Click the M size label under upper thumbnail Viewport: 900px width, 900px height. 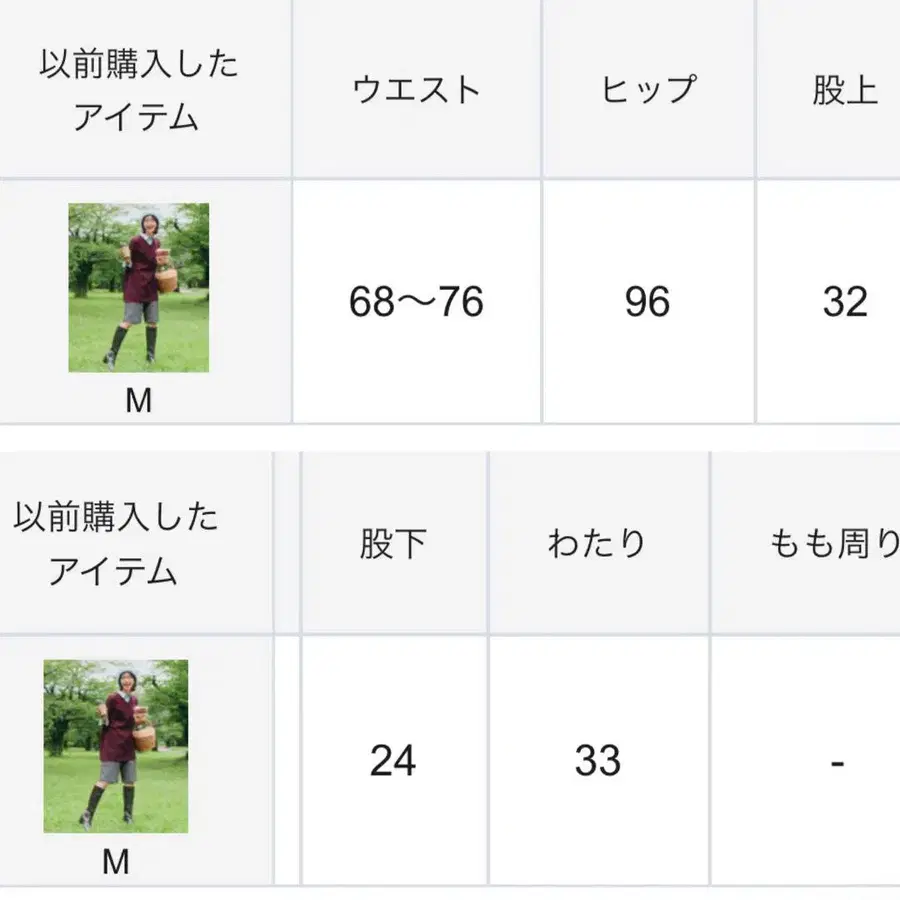(139, 400)
